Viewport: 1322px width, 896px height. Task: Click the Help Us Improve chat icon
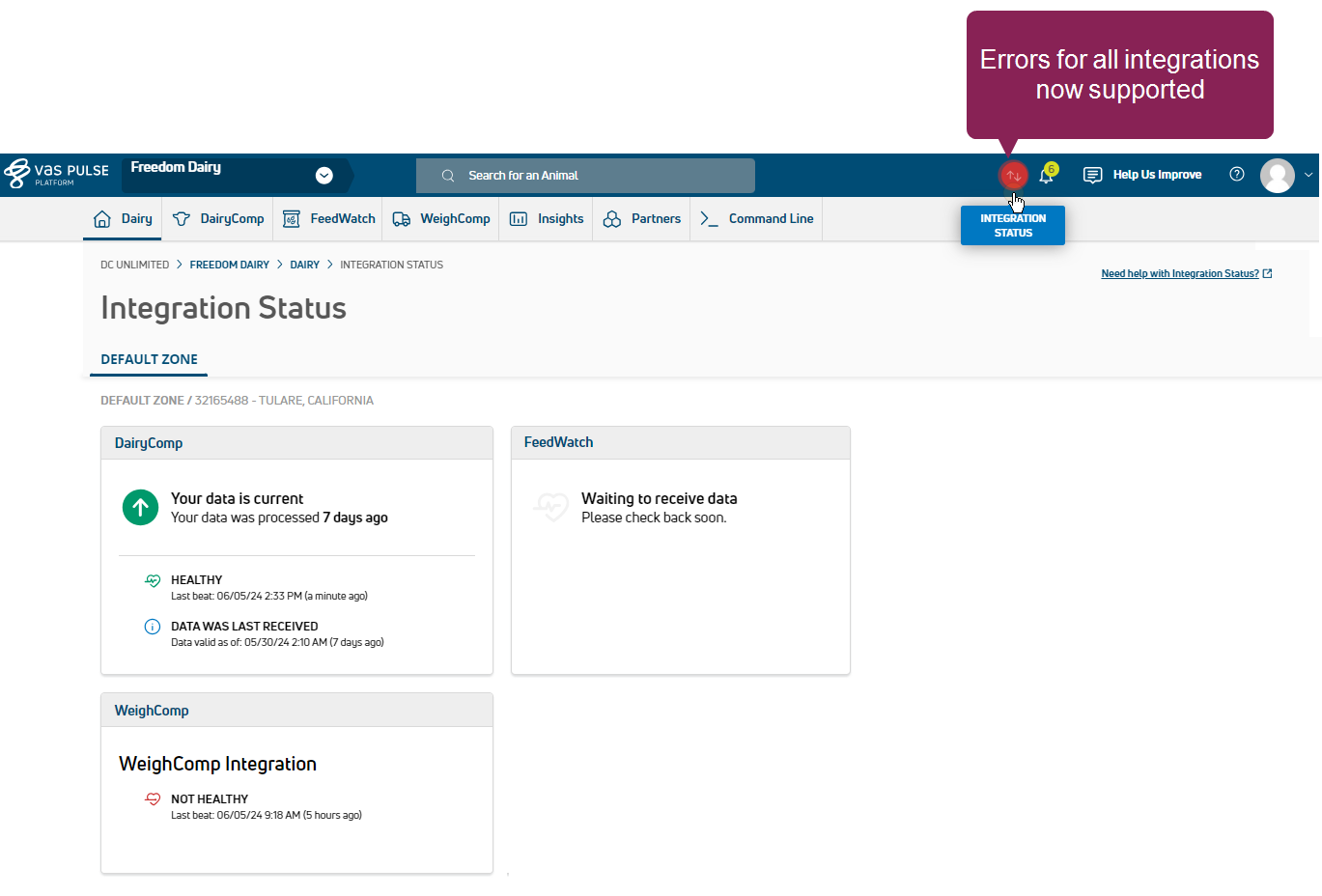[1092, 176]
